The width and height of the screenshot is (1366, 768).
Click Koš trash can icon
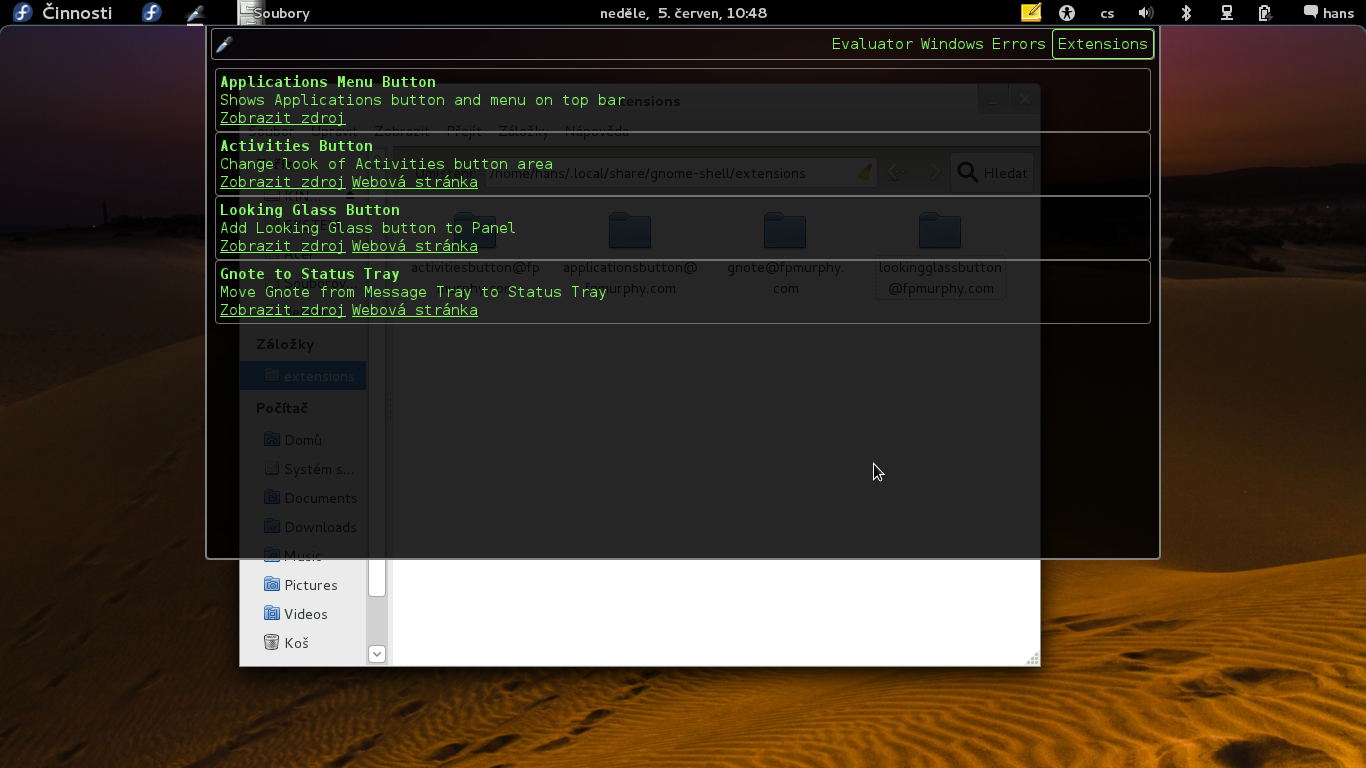(x=271, y=642)
